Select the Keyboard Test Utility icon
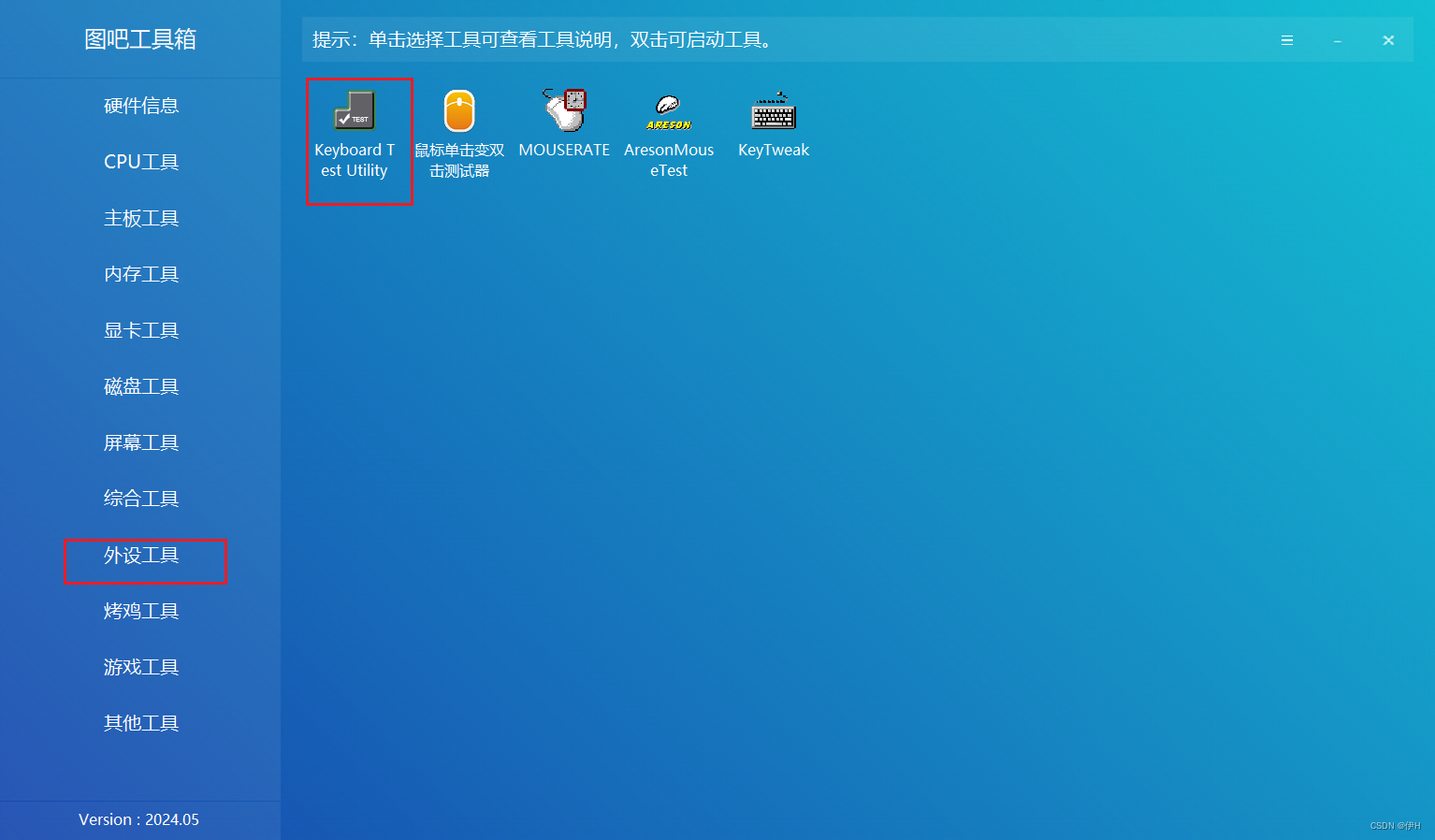 355,110
